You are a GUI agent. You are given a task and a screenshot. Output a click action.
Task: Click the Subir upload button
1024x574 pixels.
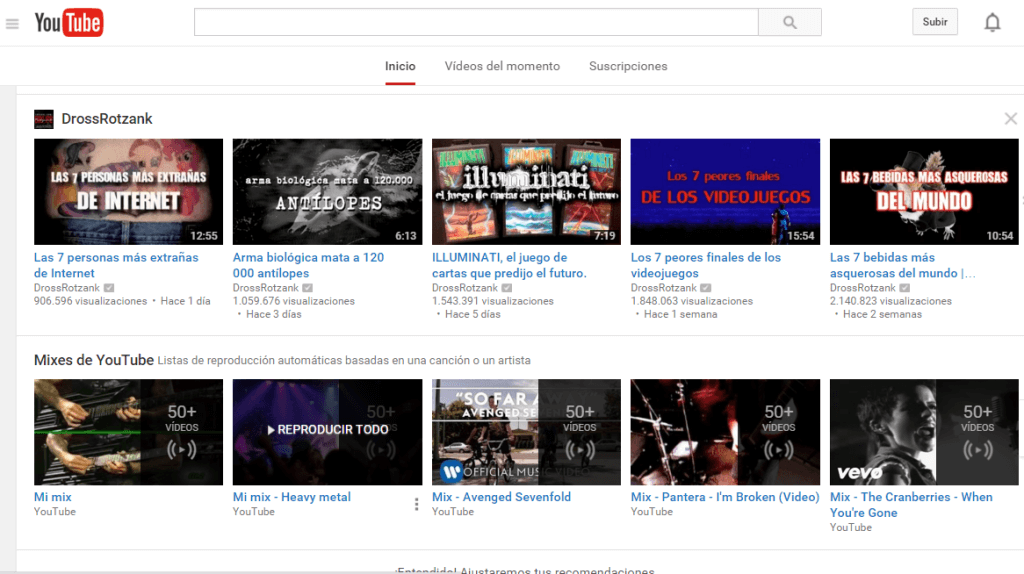pyautogui.click(x=935, y=22)
